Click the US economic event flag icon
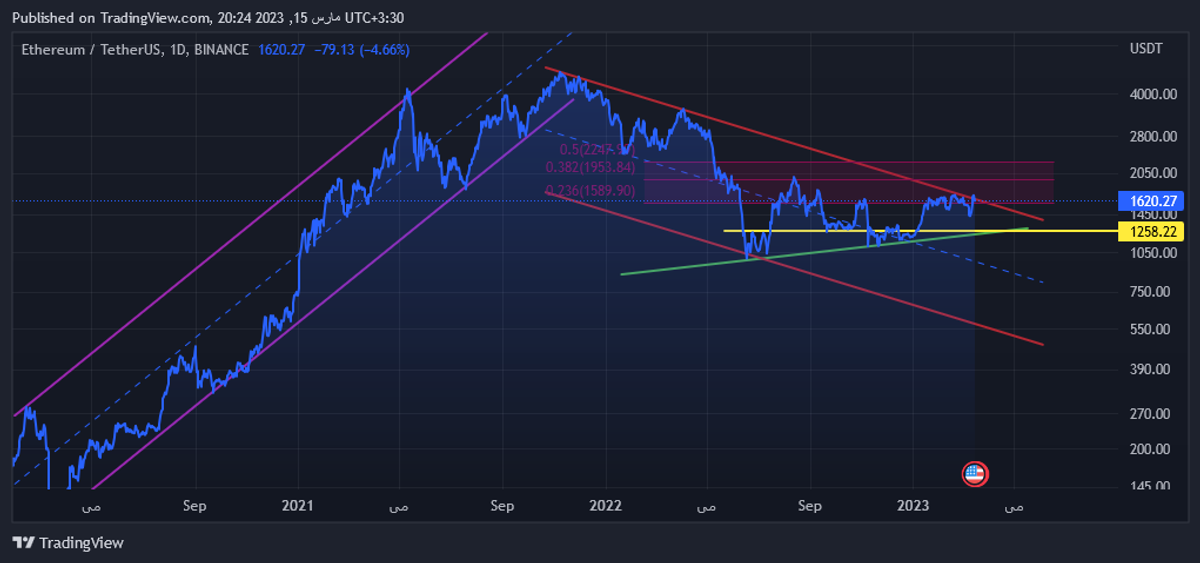Screen dimensions: 1200x563 pos(974,474)
